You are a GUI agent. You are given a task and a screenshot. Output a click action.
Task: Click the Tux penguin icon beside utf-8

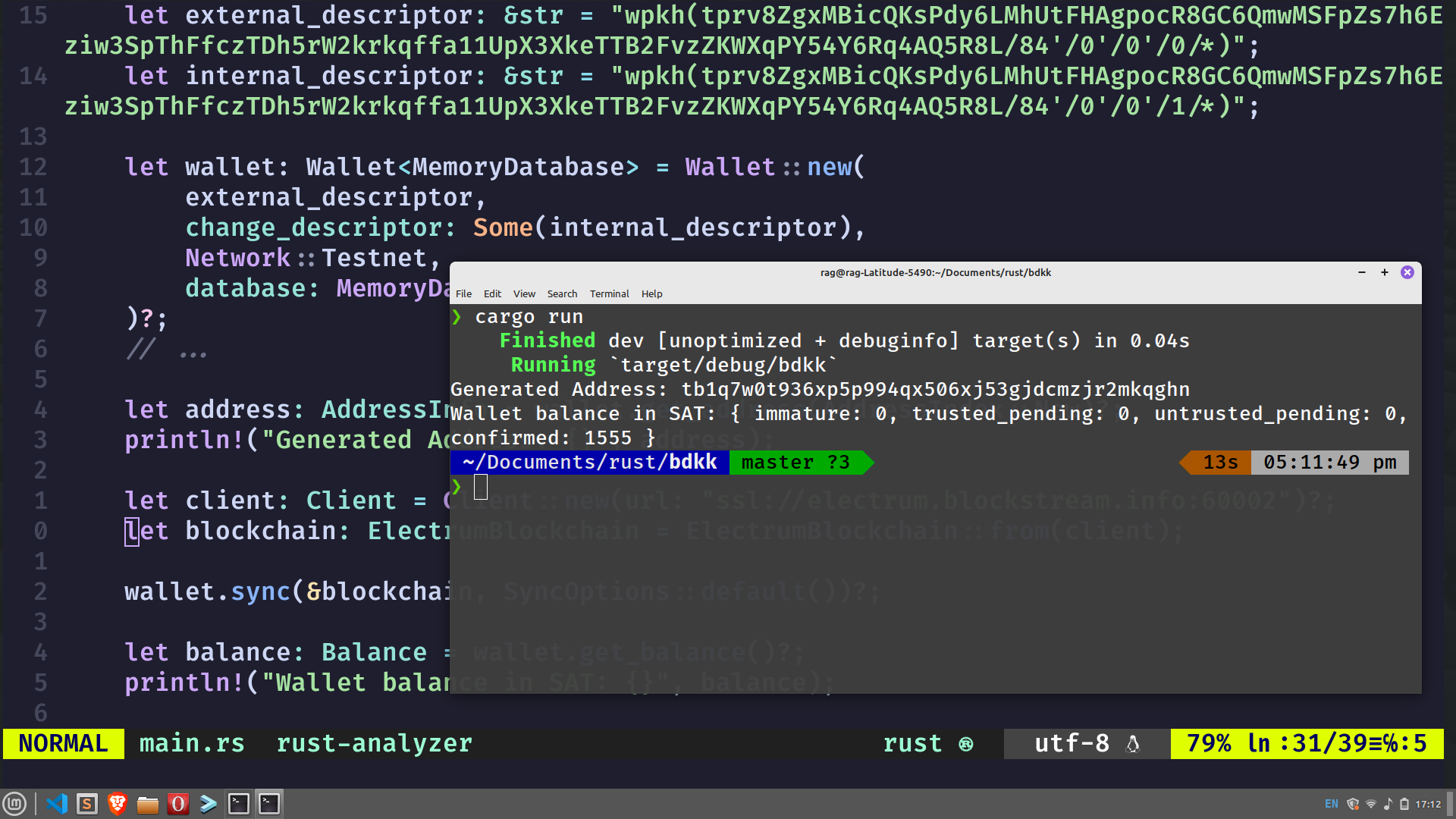coord(1134,745)
